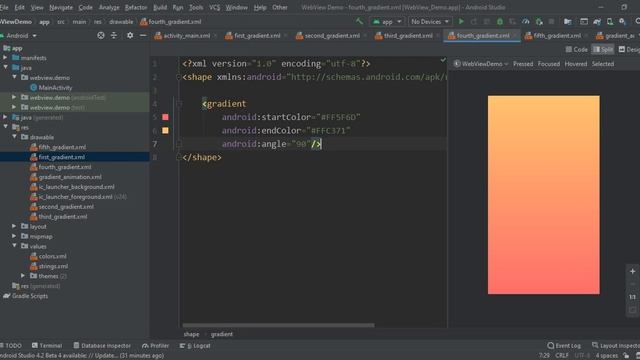Click the CRLF line separator in status bar
The width and height of the screenshot is (640, 360).
point(562,356)
